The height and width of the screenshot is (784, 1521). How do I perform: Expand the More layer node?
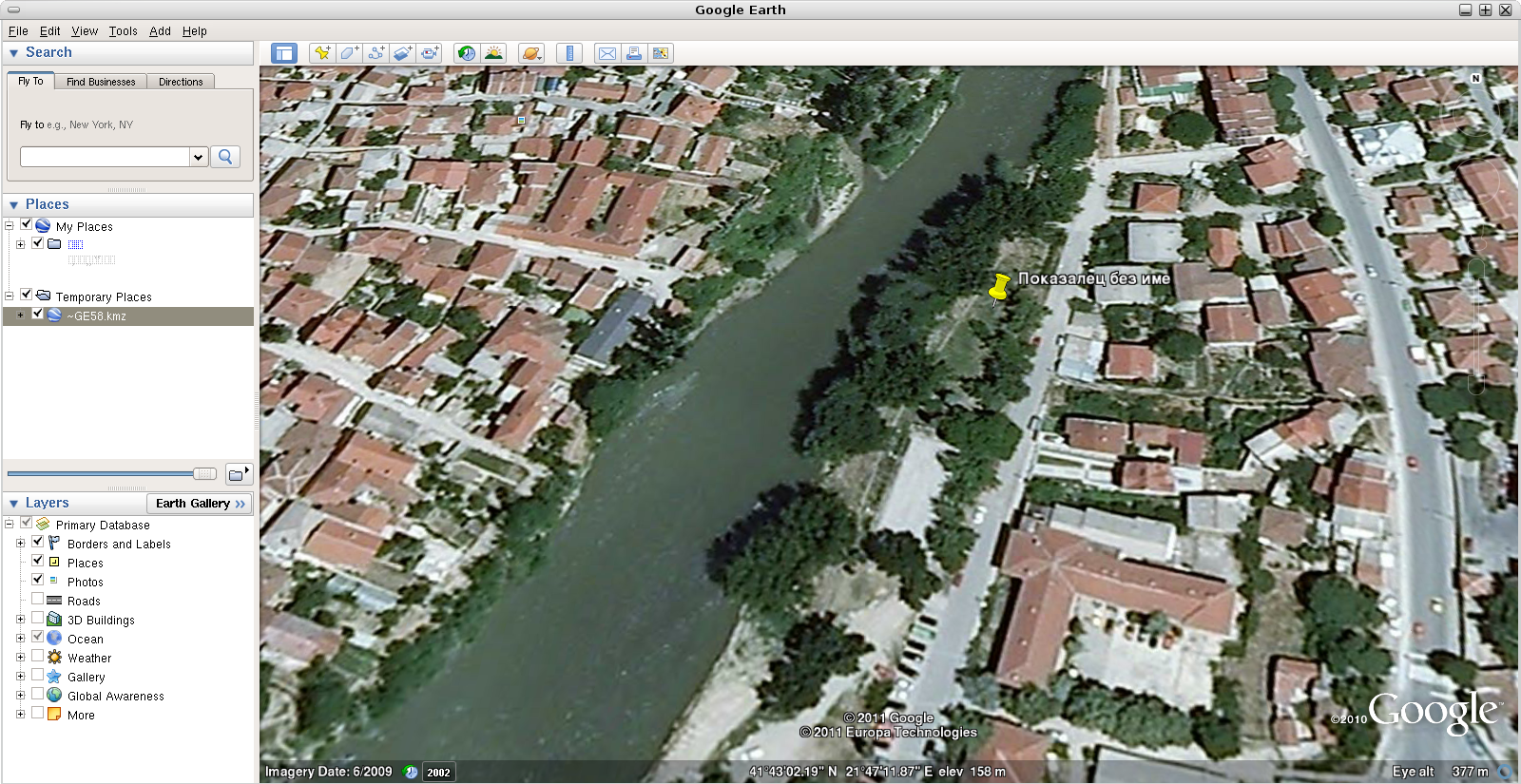[x=20, y=715]
